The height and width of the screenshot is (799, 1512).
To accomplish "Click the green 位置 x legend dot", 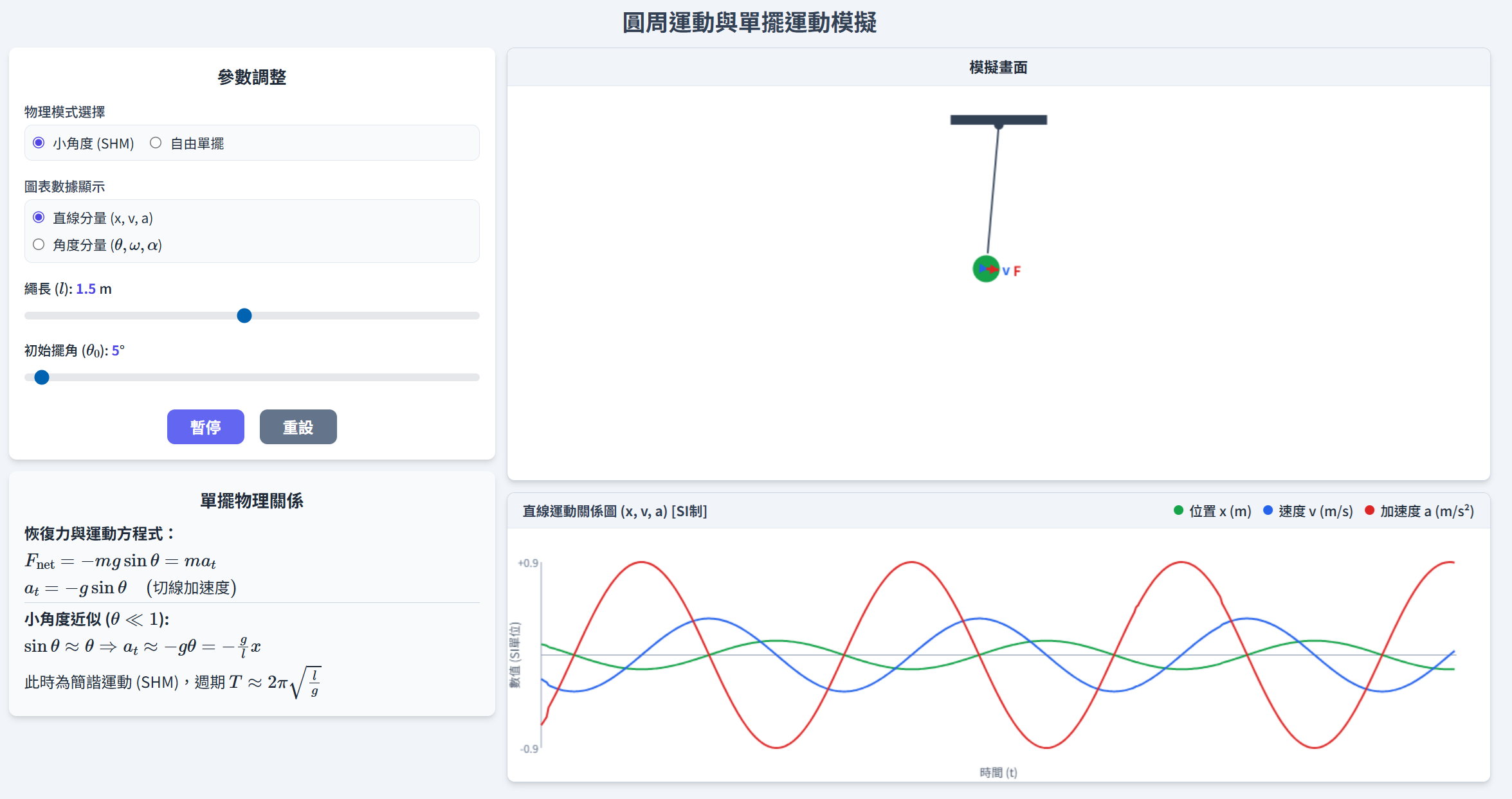I will coord(1178,510).
